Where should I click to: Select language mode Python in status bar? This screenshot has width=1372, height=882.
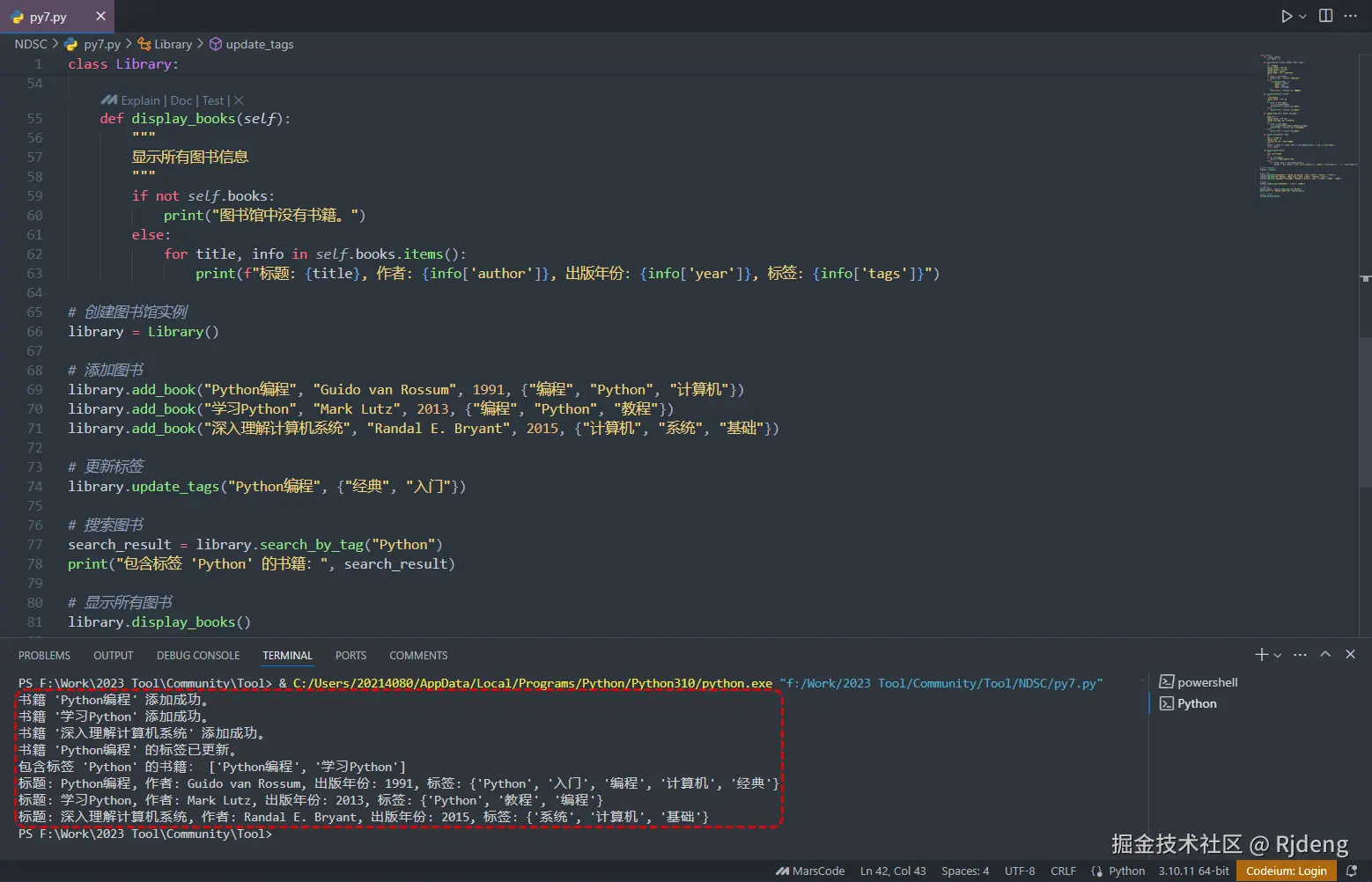(x=1126, y=871)
